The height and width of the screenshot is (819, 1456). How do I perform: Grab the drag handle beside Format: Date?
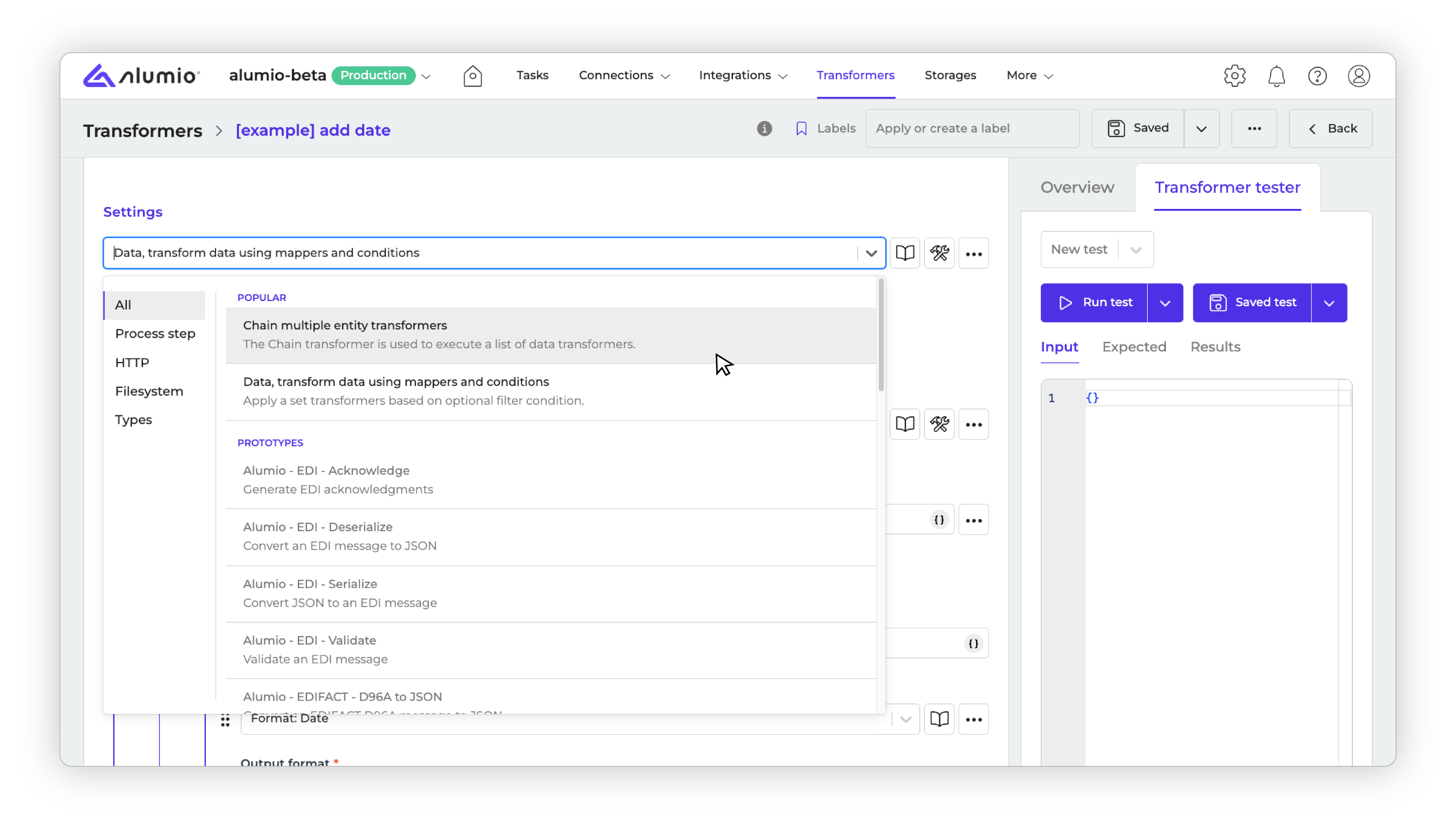(225, 720)
